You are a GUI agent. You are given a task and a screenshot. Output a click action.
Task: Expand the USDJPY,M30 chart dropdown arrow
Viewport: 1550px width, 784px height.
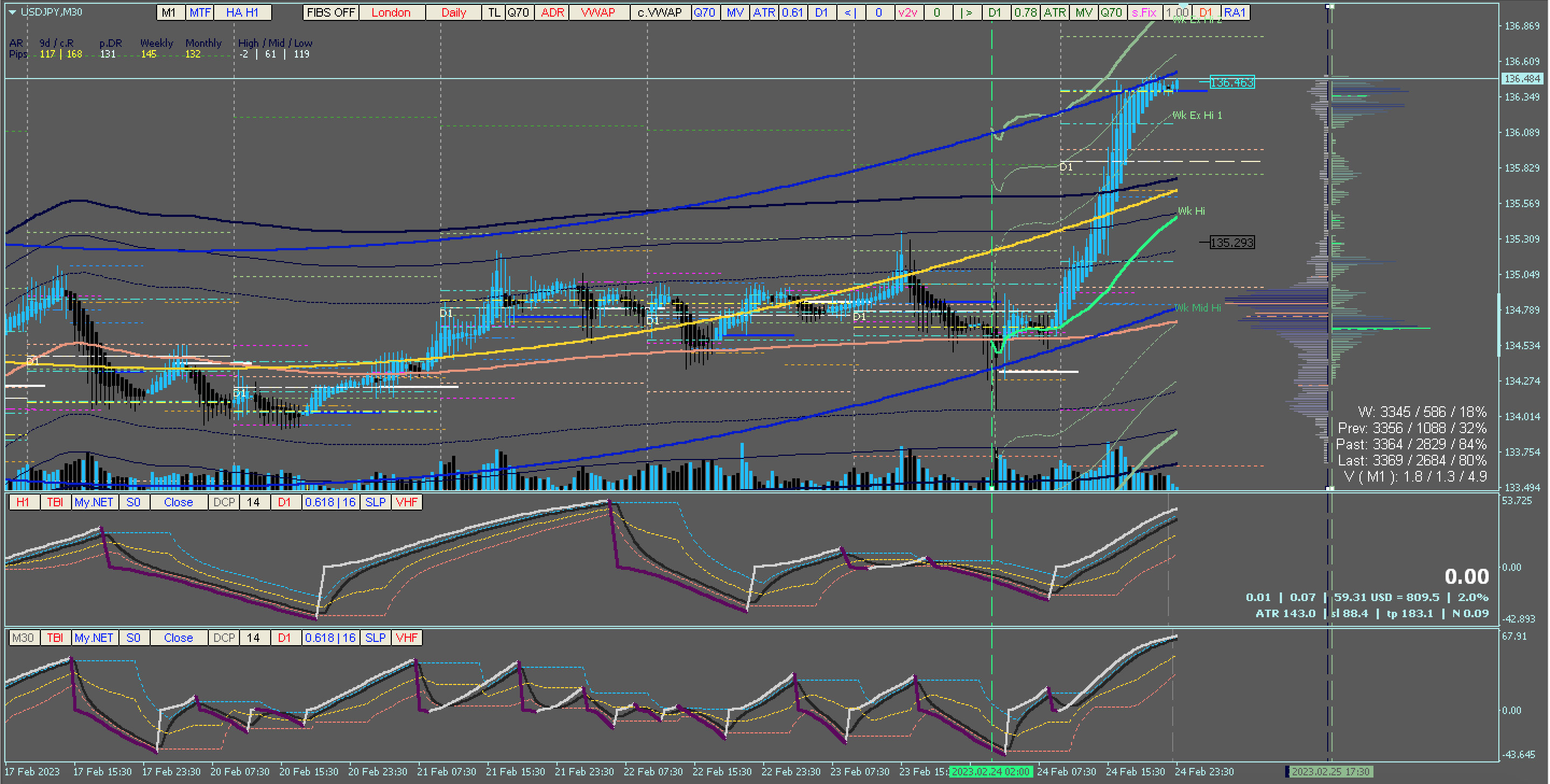[x=12, y=12]
